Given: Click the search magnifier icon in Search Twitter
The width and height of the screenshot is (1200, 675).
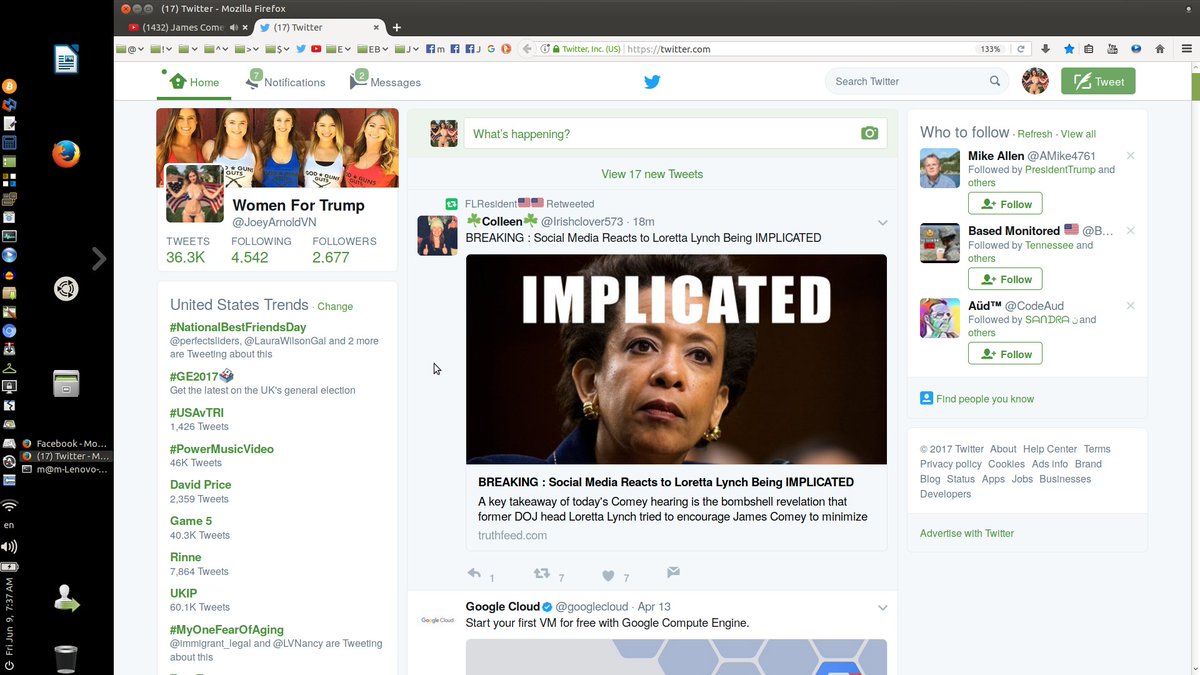Looking at the screenshot, I should [995, 81].
